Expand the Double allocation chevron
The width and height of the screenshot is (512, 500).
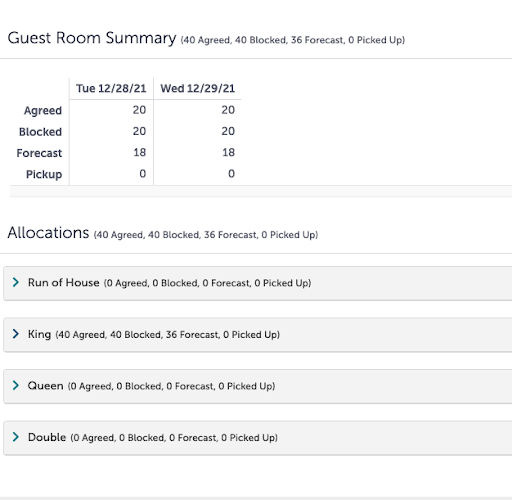tap(16, 437)
